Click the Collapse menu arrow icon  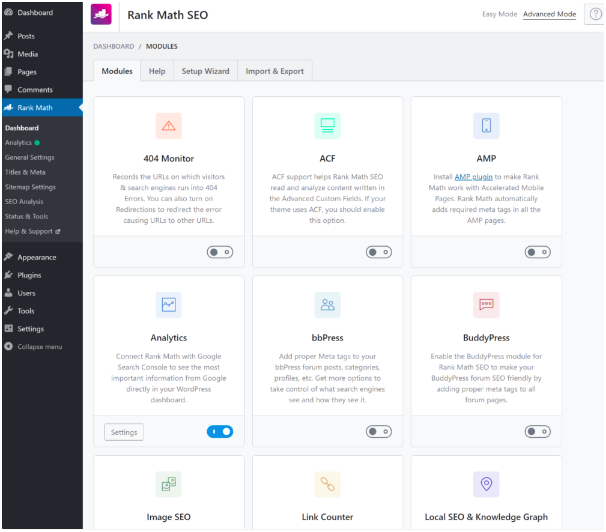[x=9, y=346]
